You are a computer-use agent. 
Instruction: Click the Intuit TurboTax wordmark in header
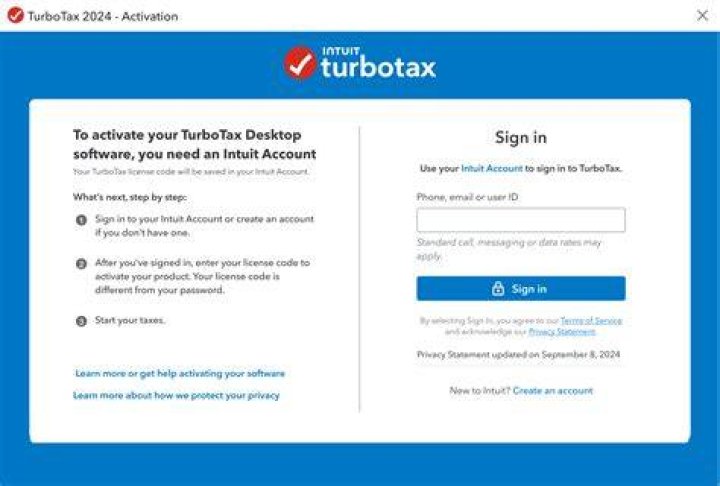tap(378, 63)
